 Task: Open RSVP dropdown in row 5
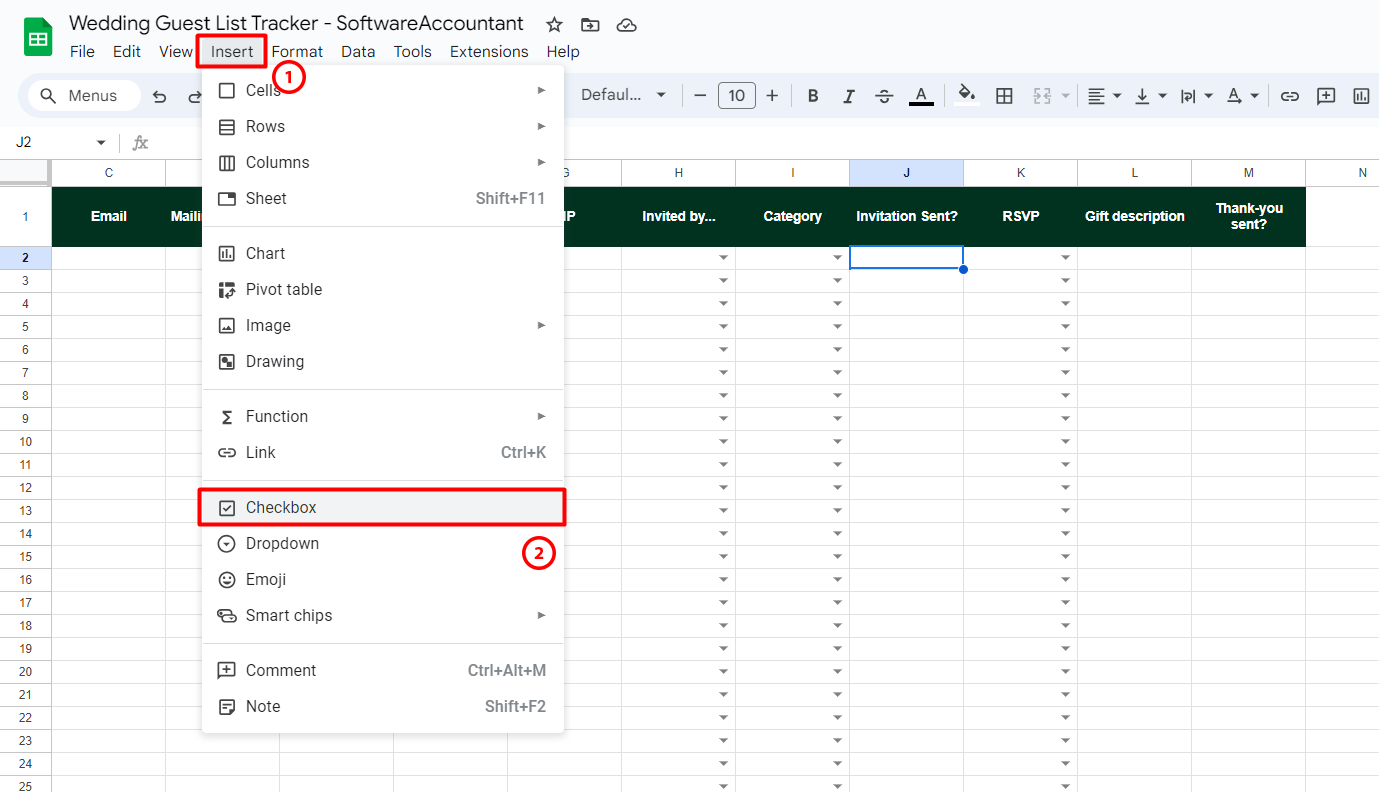click(1066, 327)
